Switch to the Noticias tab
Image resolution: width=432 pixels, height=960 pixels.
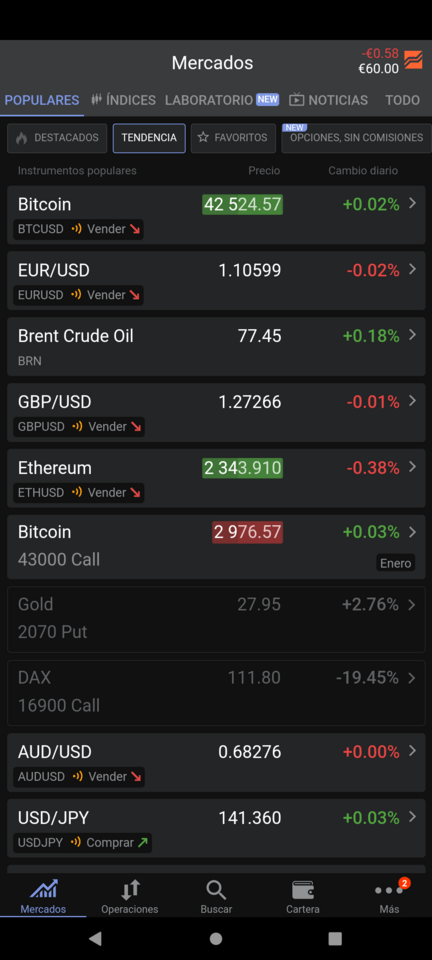pyautogui.click(x=329, y=100)
